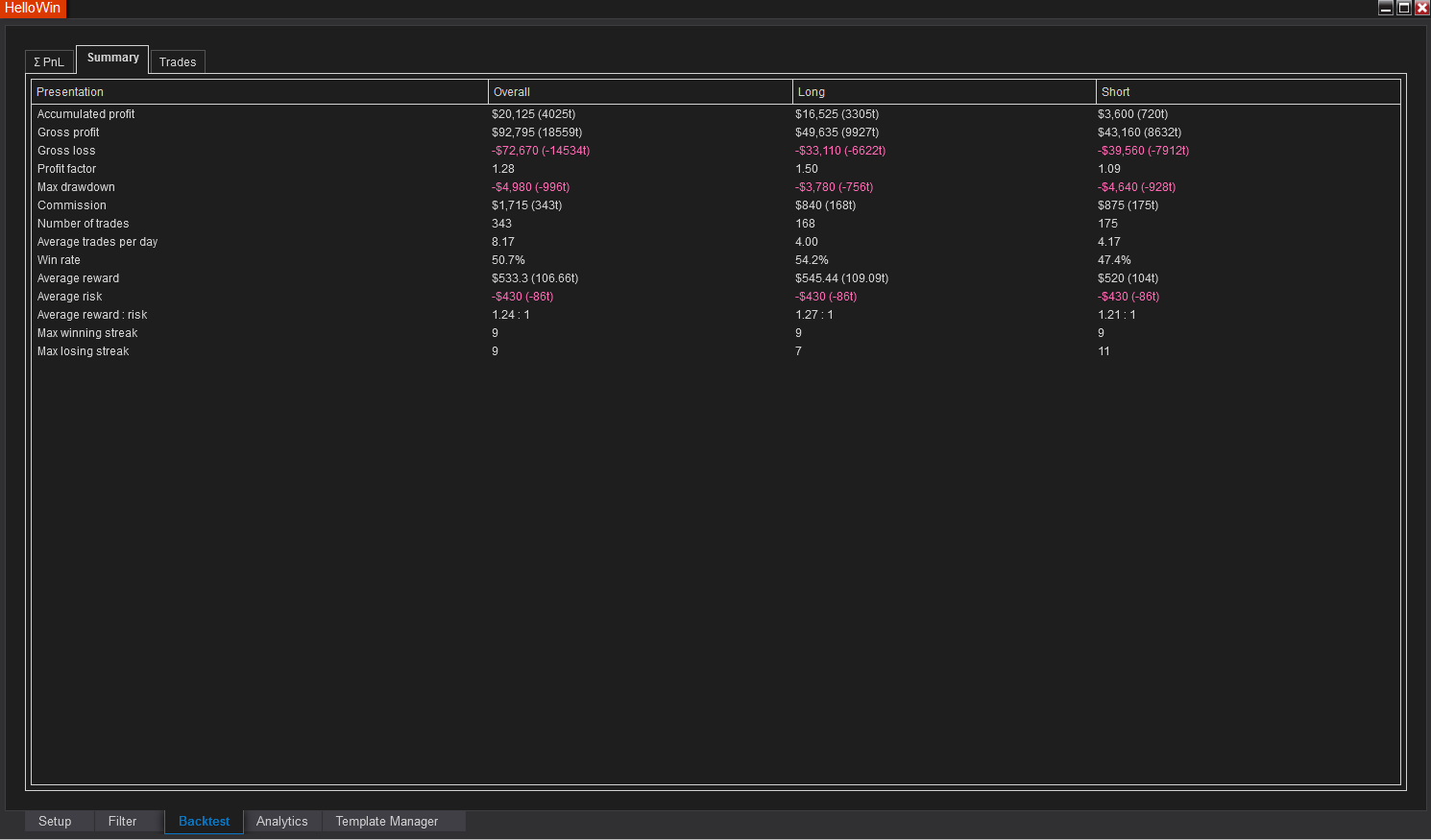The image size is (1431, 840).
Task: Select the Summary tab
Action: click(x=112, y=59)
